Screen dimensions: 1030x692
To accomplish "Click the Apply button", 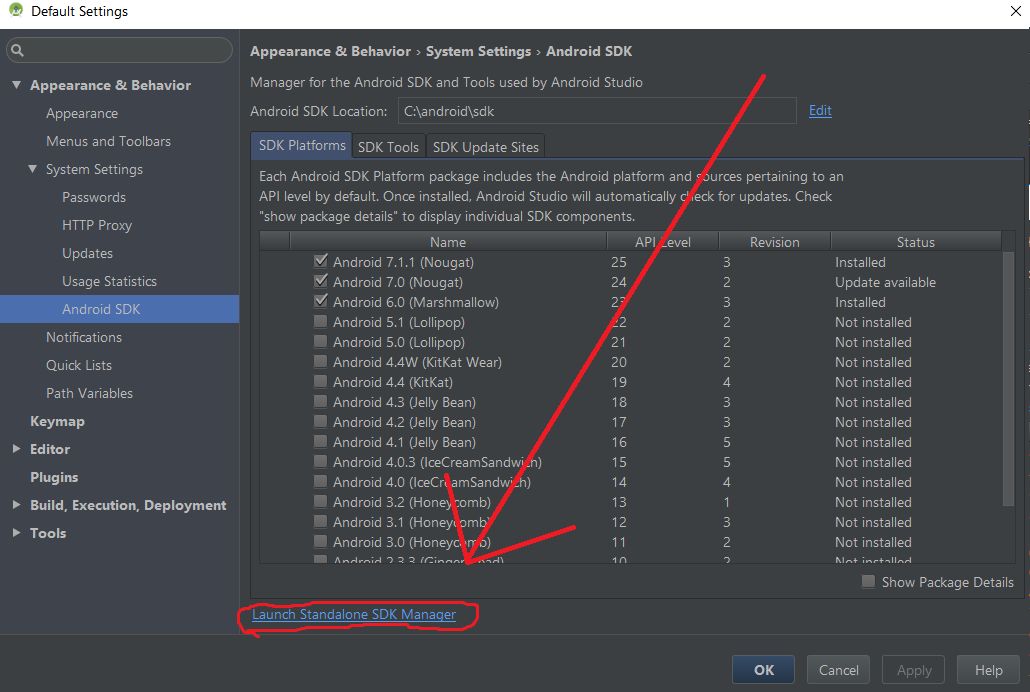I will coord(914,670).
